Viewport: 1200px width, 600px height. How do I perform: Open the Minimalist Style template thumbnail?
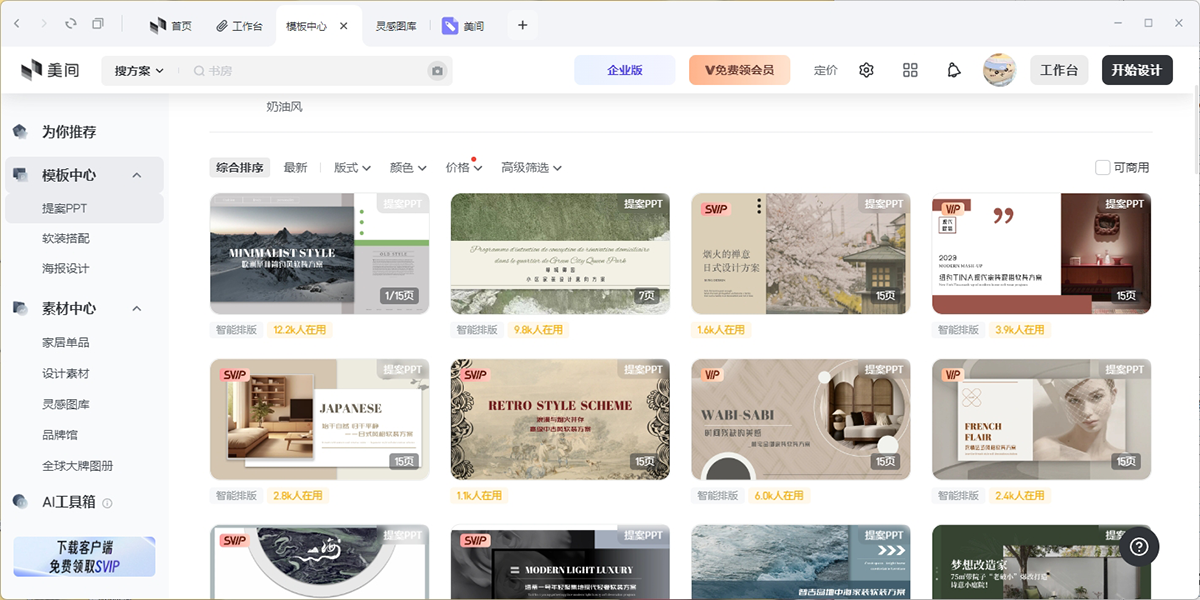[x=319, y=253]
